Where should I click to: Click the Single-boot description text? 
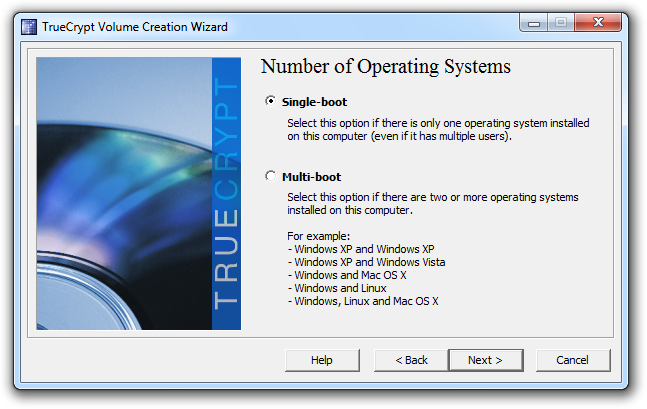438,130
